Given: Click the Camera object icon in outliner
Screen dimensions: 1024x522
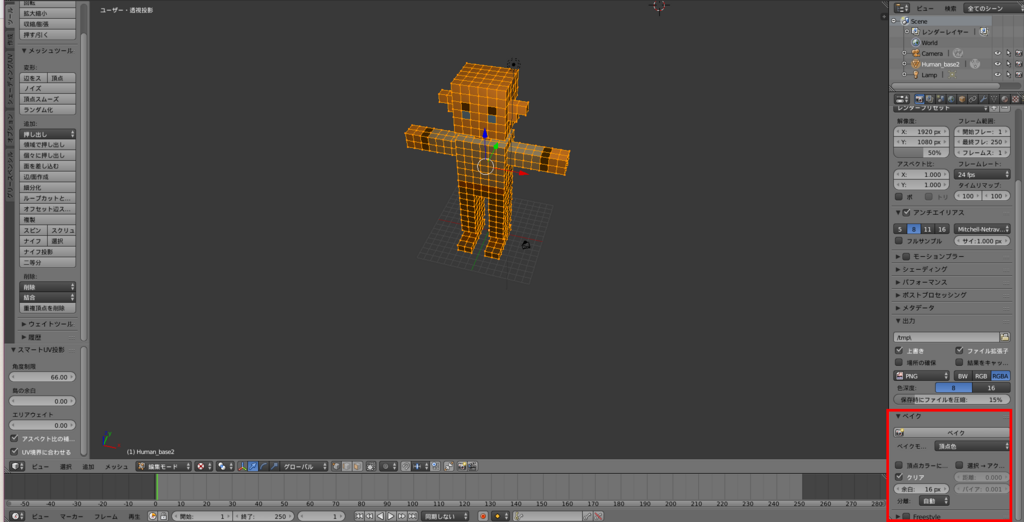Looking at the screenshot, I should coord(916,53).
